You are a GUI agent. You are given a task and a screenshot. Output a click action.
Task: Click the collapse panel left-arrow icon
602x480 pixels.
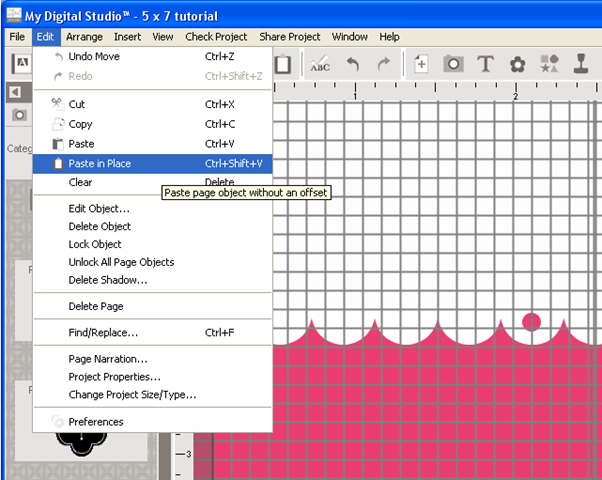[x=15, y=92]
